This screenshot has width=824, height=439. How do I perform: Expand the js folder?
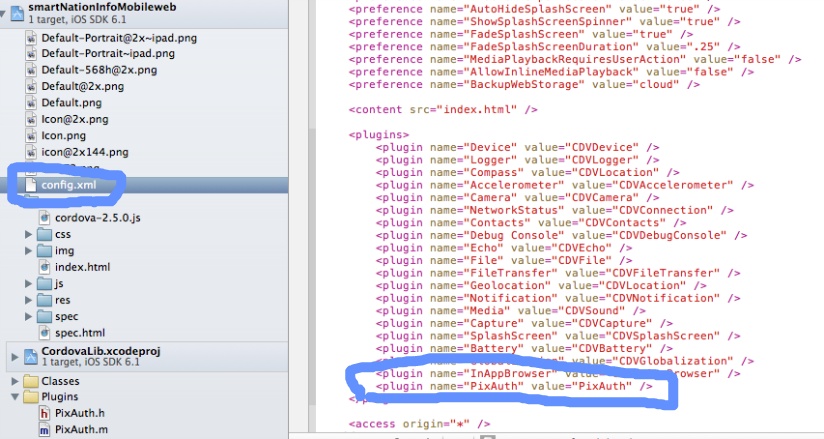click(x=28, y=284)
